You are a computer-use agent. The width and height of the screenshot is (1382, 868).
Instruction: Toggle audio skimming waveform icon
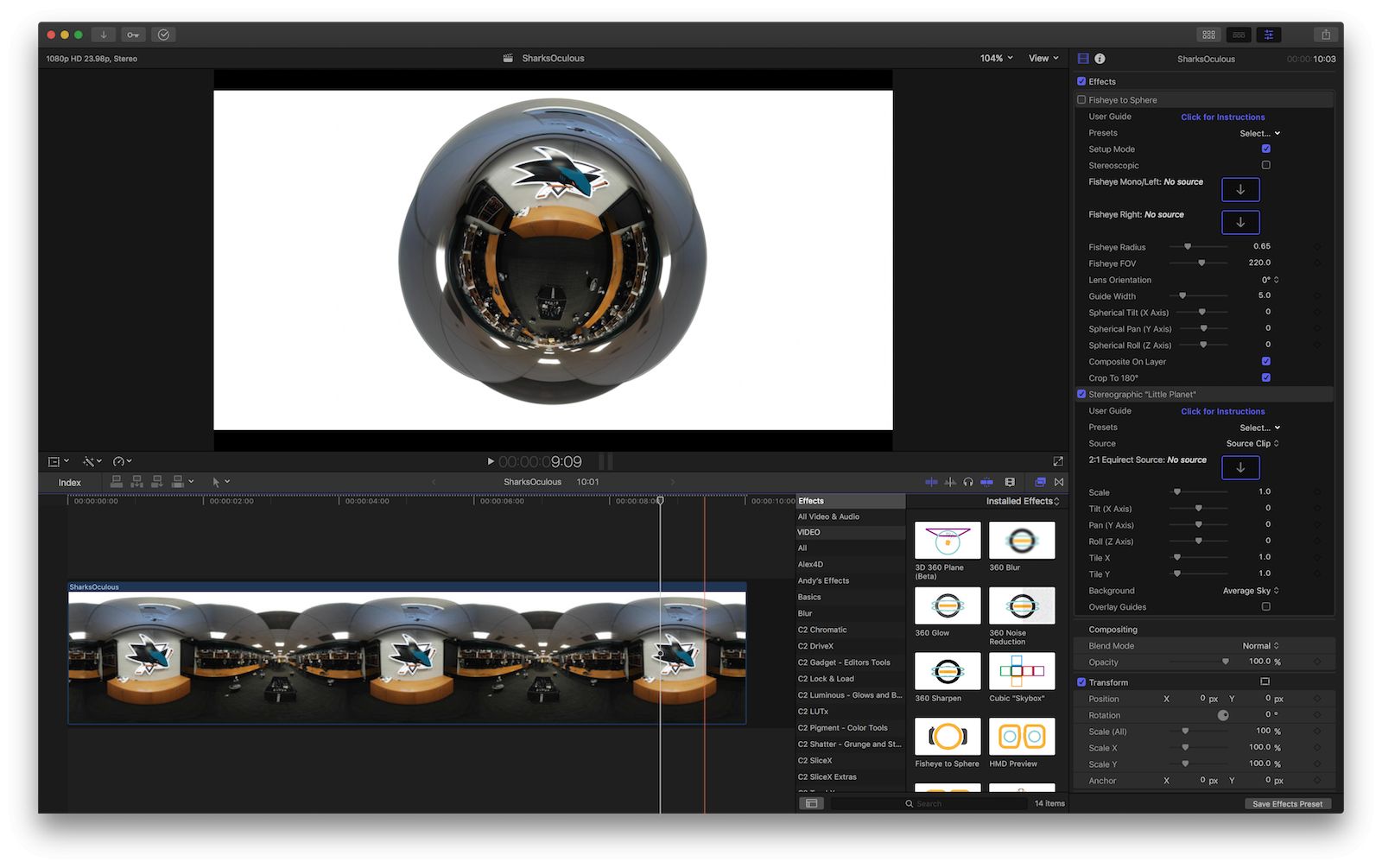point(950,482)
